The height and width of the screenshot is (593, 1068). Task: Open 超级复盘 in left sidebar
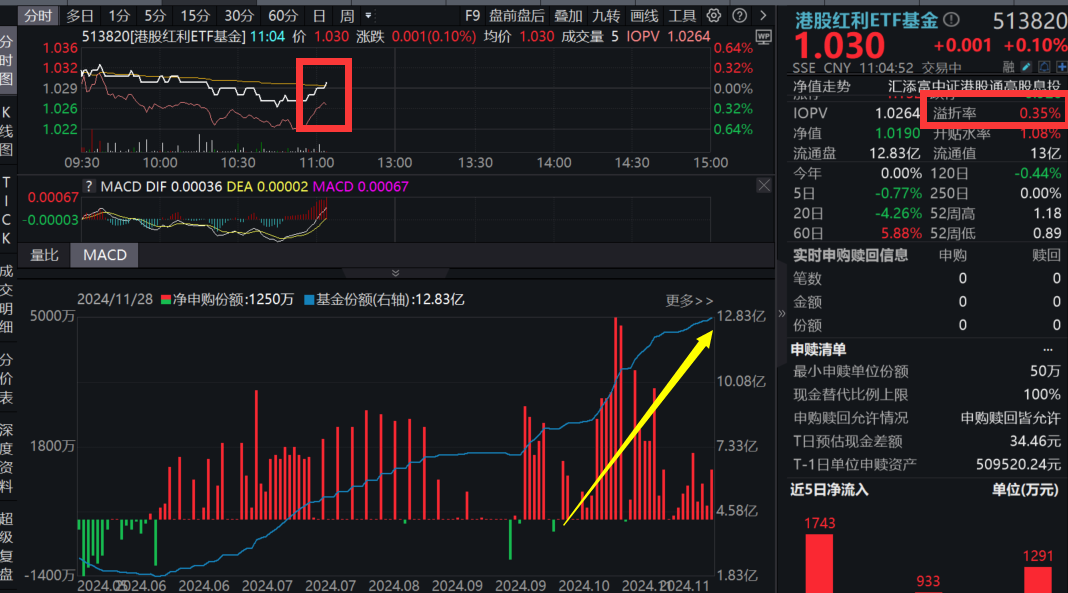tap(7, 547)
